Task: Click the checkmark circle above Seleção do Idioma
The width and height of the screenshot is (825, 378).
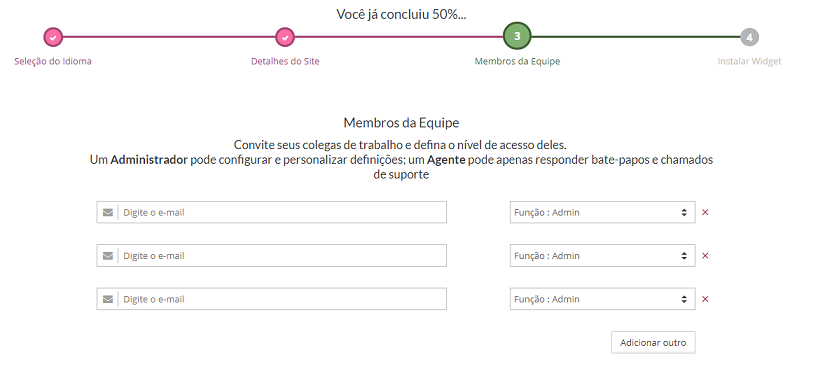Action: [53, 37]
